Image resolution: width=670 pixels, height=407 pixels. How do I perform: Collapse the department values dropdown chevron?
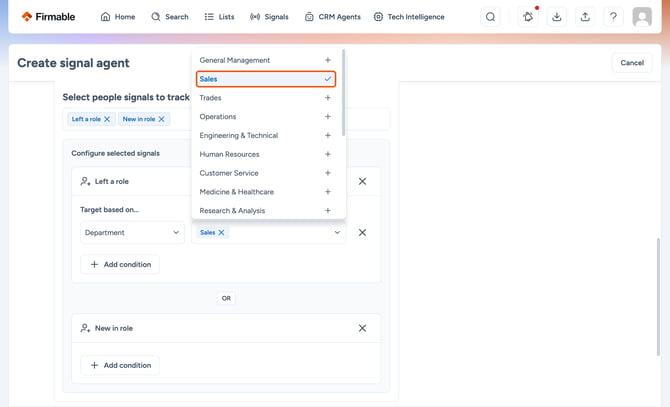click(337, 233)
